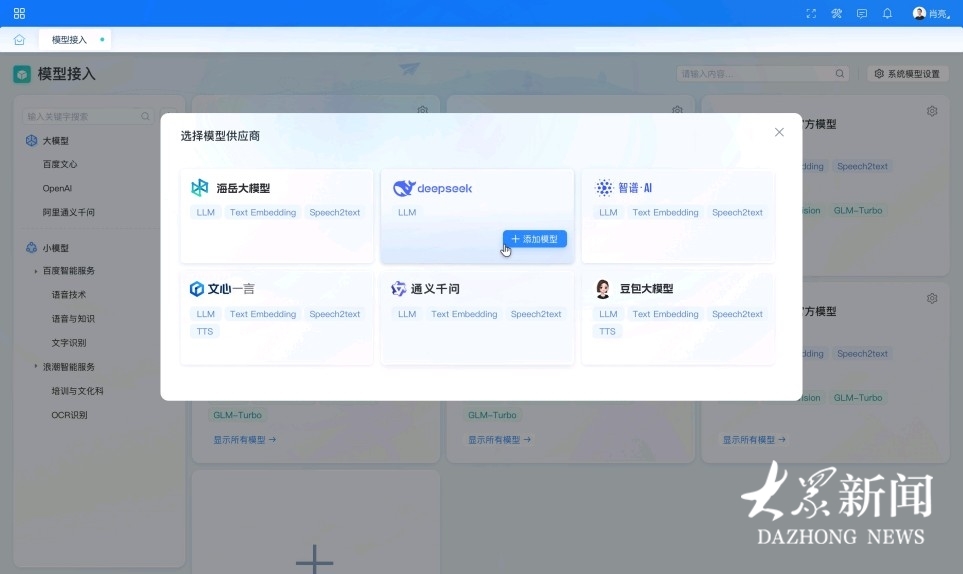The image size is (963, 574).
Task: Focus the sidebar keyword search field
Action: (88, 116)
